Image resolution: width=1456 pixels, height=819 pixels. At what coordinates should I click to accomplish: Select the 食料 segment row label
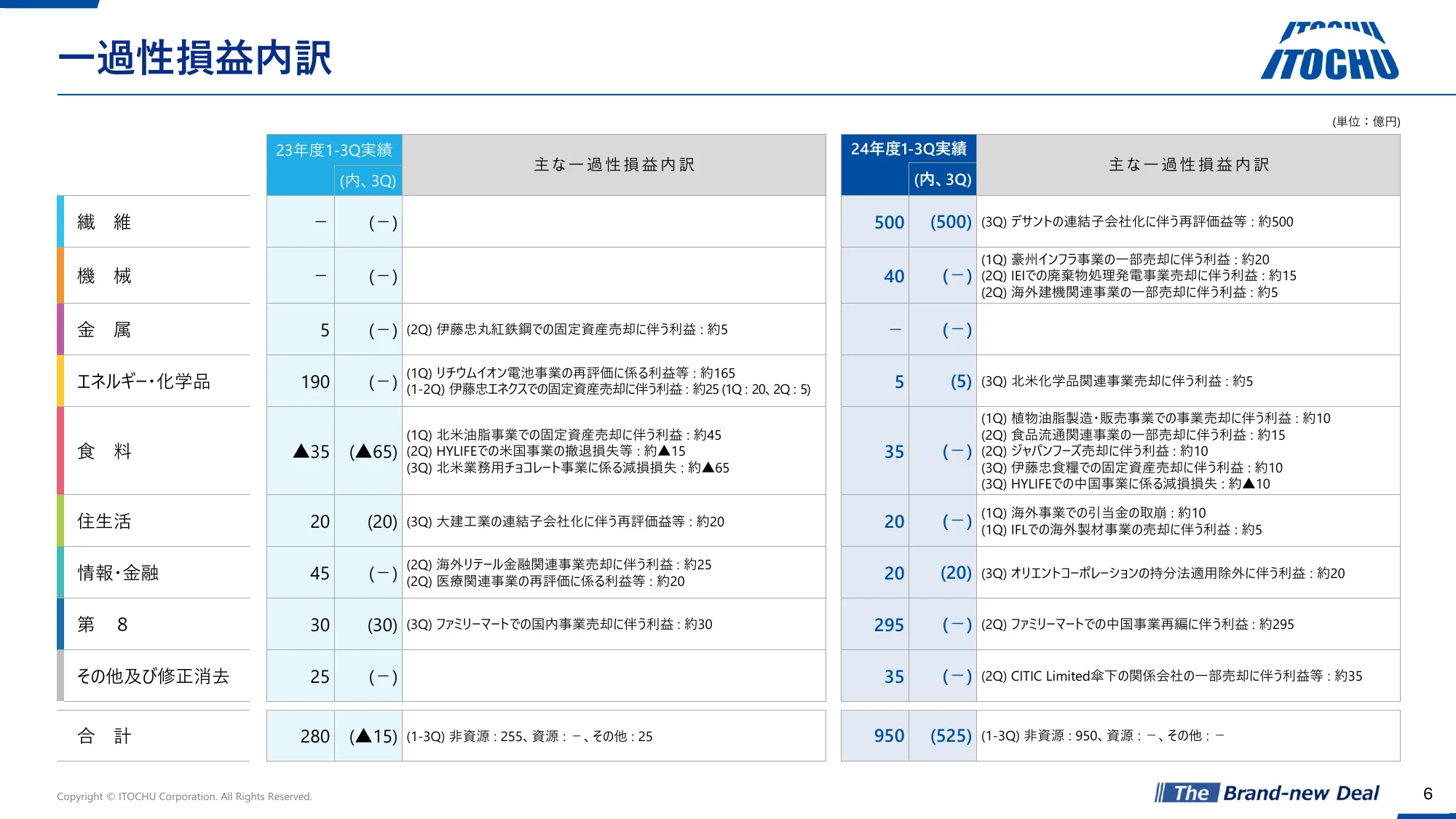pyautogui.click(x=104, y=451)
